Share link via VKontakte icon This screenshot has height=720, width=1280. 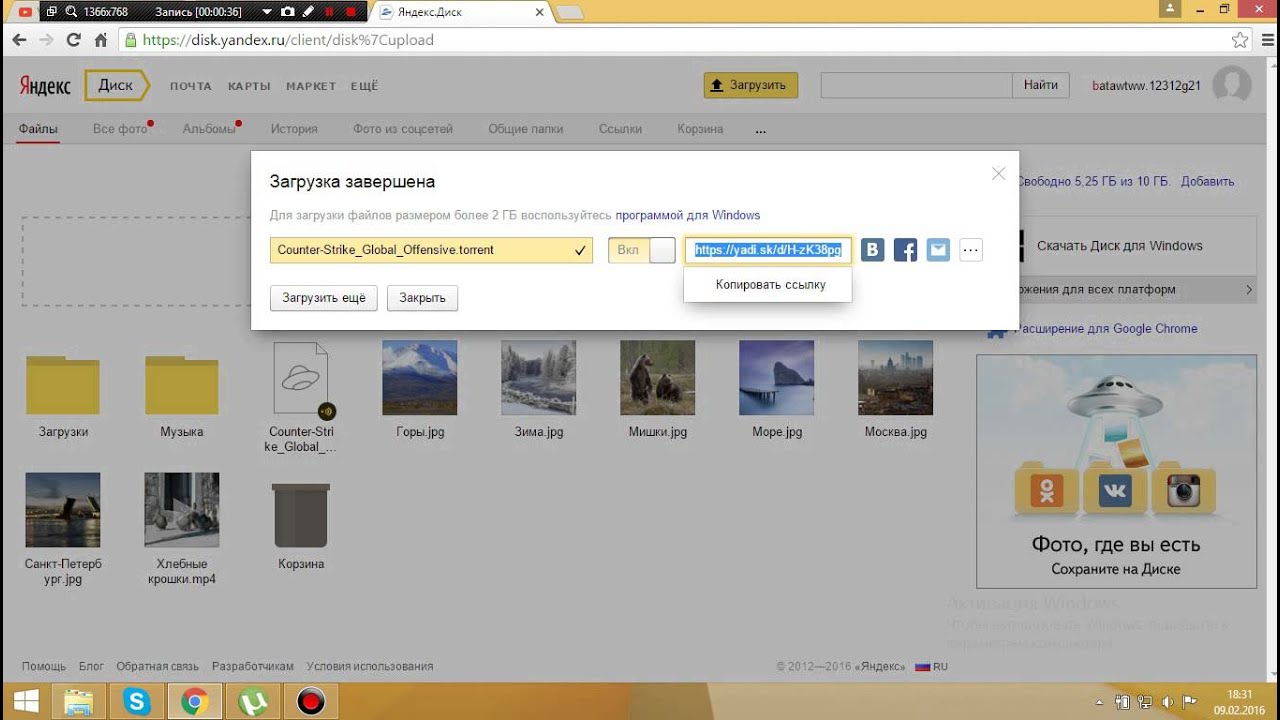[873, 250]
